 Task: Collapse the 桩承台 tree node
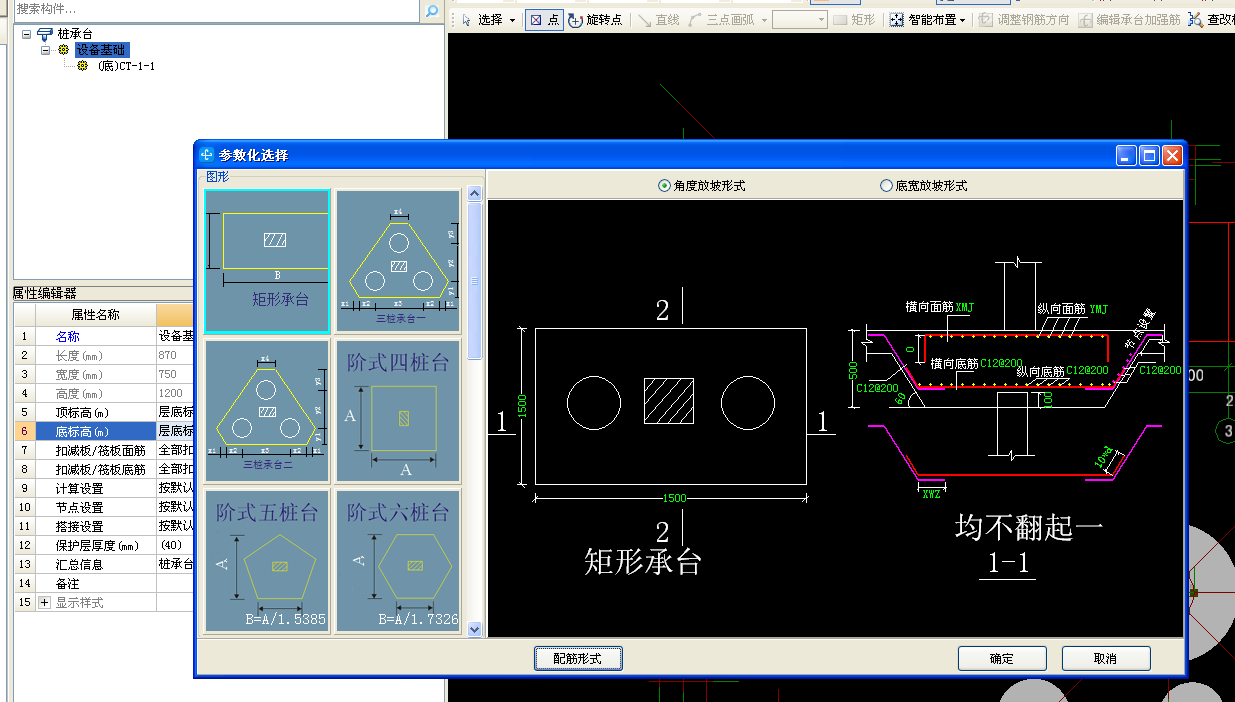point(26,34)
